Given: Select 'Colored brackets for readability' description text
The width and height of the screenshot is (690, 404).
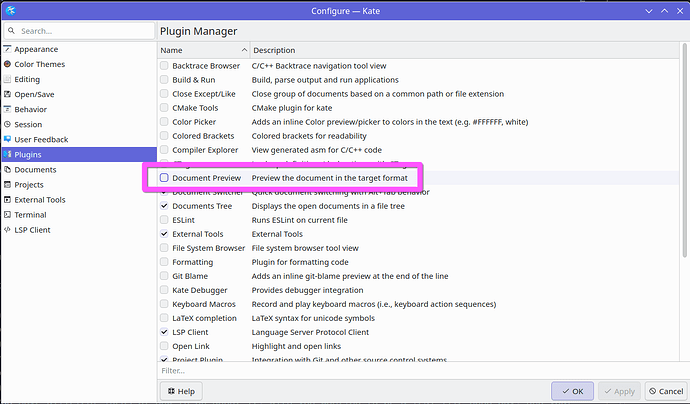Looking at the screenshot, I should [x=309, y=136].
